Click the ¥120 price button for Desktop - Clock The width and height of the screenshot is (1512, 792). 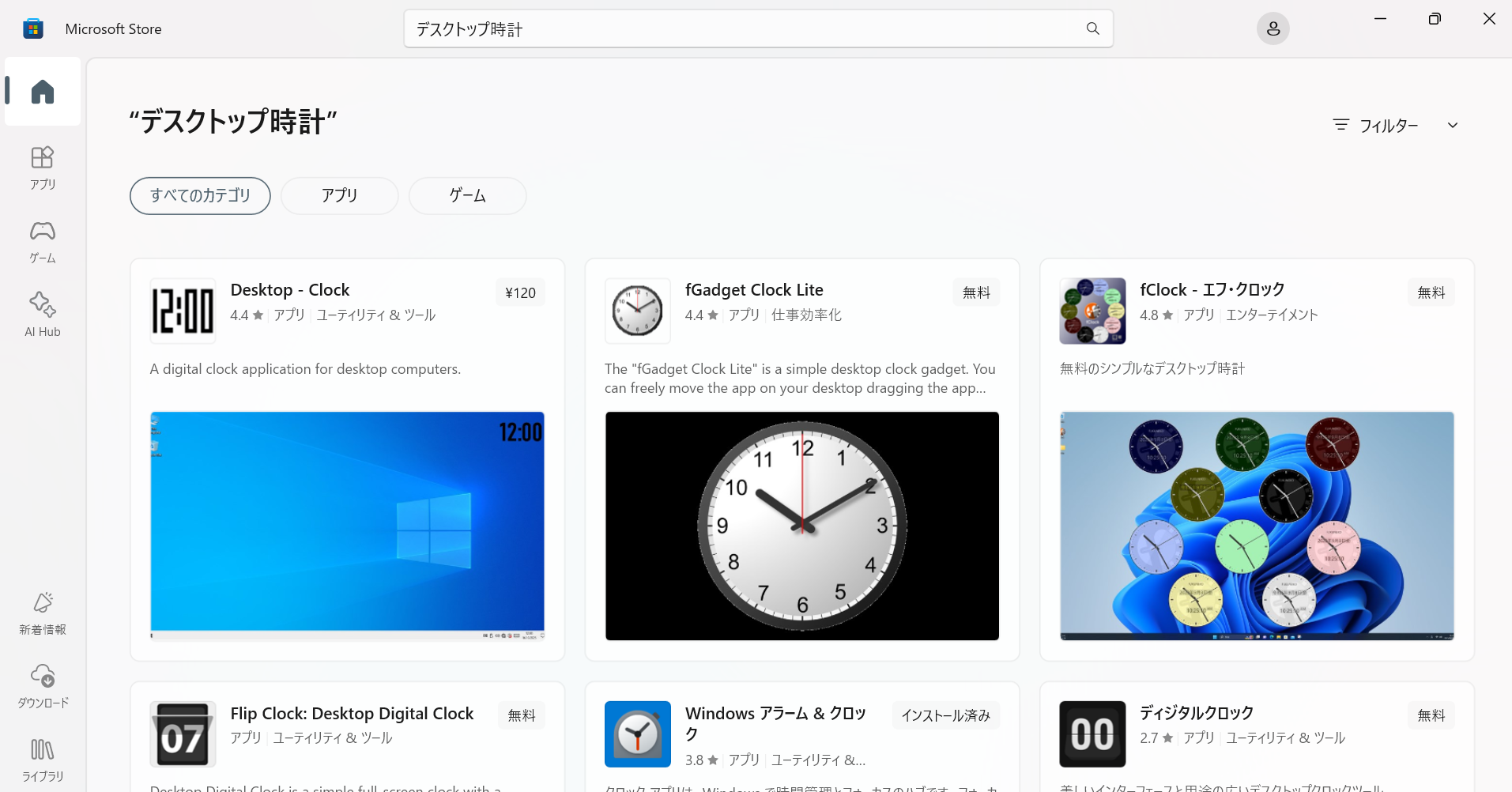pos(520,292)
